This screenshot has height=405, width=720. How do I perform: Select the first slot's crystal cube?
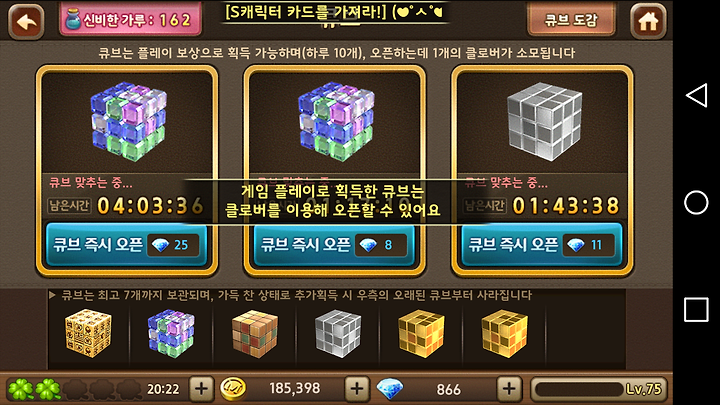(x=129, y=121)
